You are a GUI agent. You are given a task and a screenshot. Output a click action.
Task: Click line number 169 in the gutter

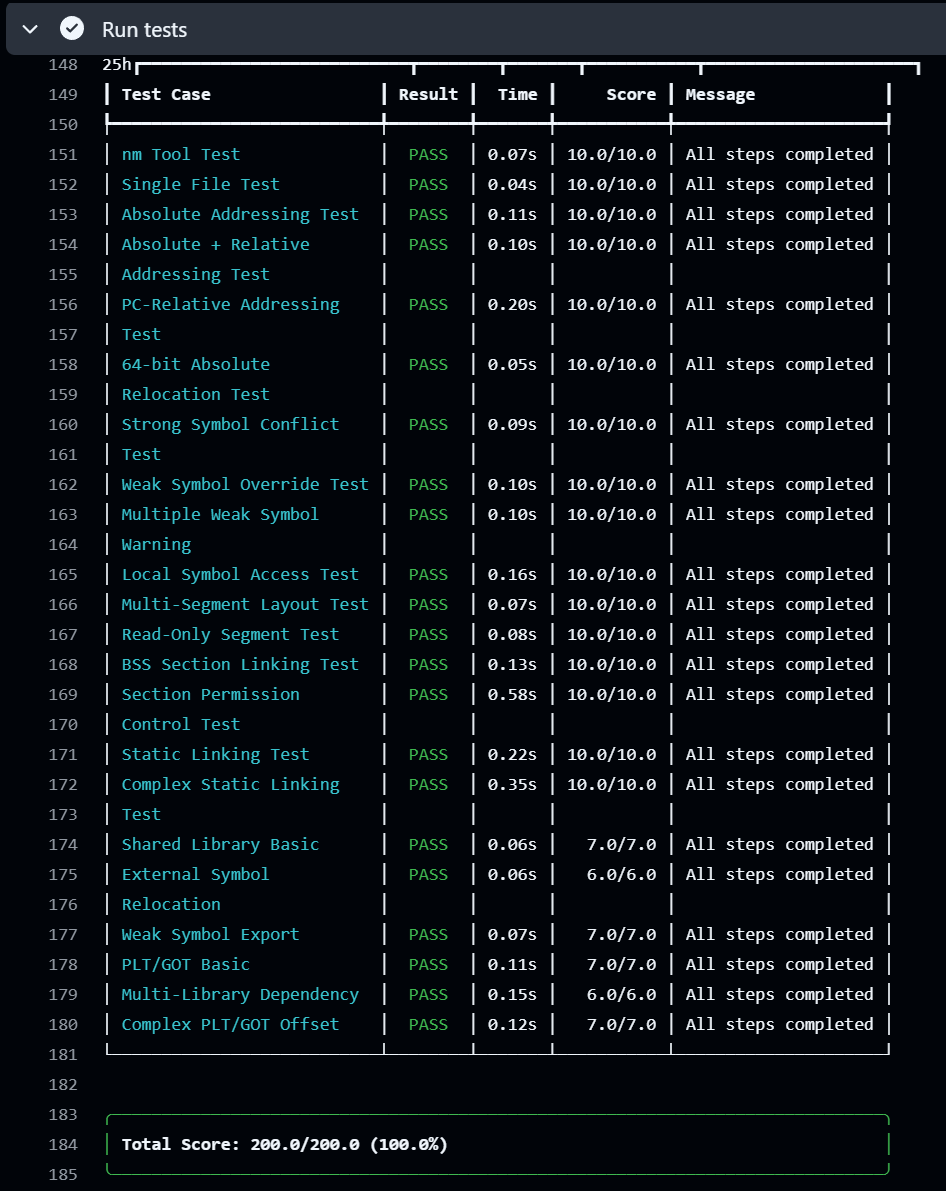62,694
